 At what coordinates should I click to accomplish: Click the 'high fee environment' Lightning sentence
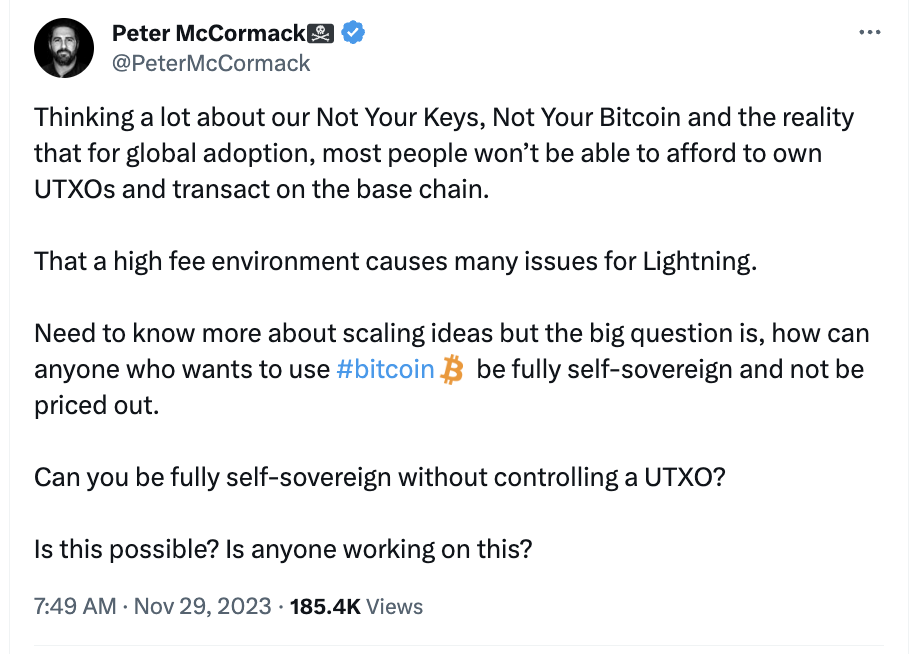tap(396, 261)
